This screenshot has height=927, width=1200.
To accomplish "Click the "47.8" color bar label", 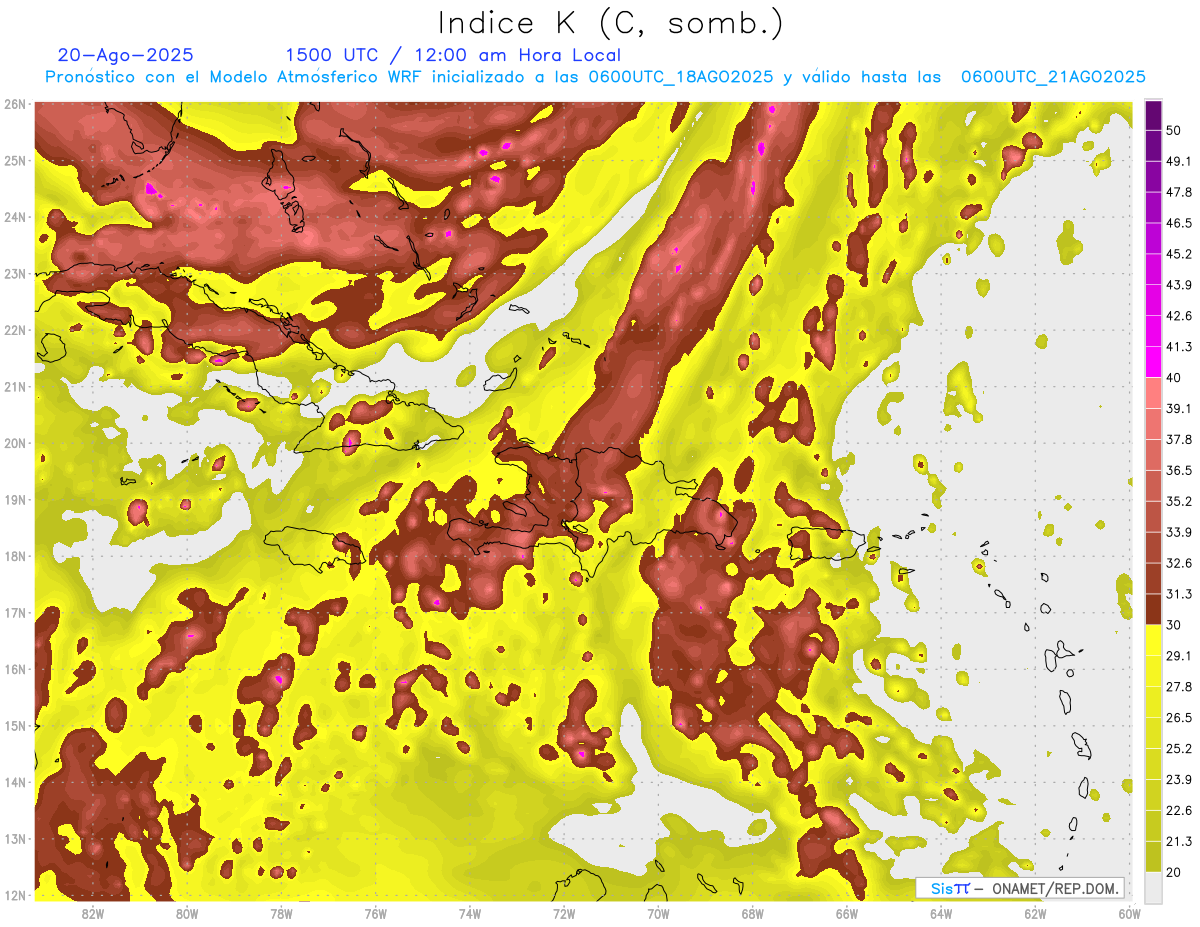I will (1178, 193).
